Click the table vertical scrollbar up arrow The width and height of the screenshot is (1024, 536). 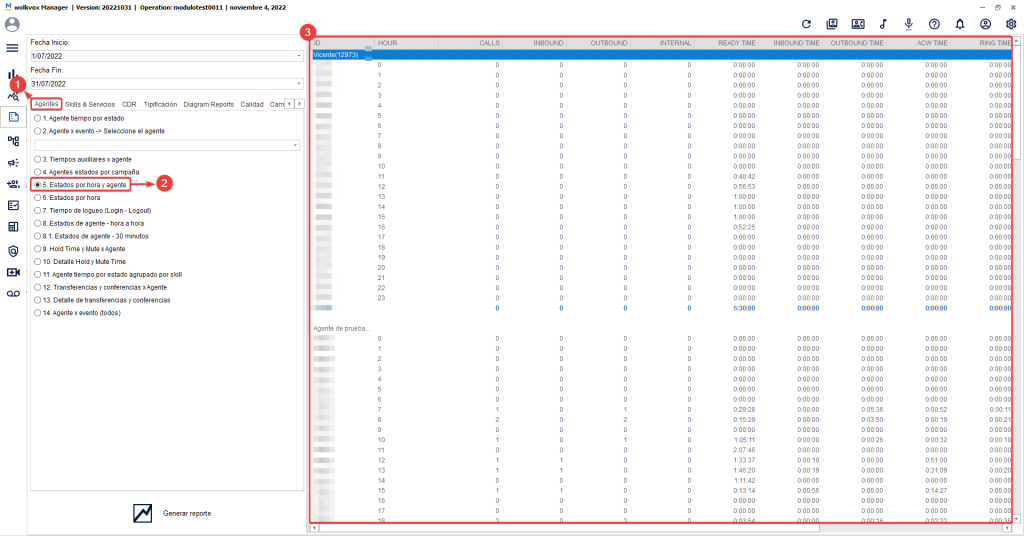coord(1016,42)
